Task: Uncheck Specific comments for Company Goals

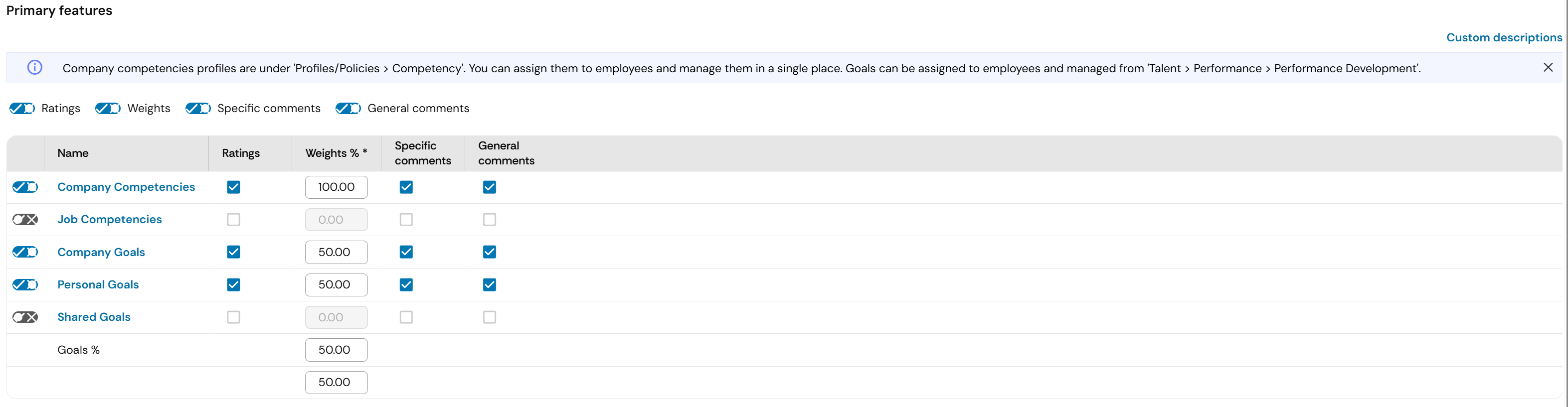Action: [407, 252]
